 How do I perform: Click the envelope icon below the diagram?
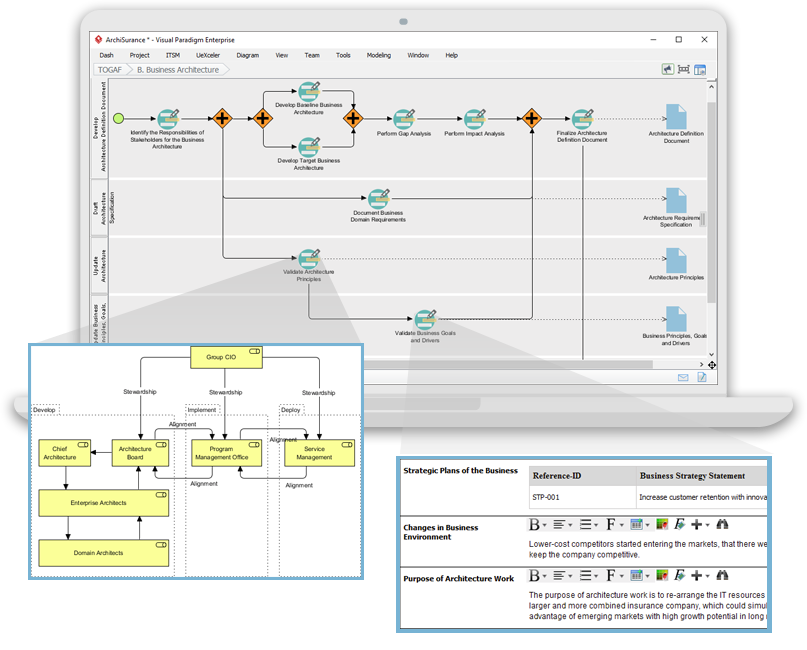tap(683, 378)
